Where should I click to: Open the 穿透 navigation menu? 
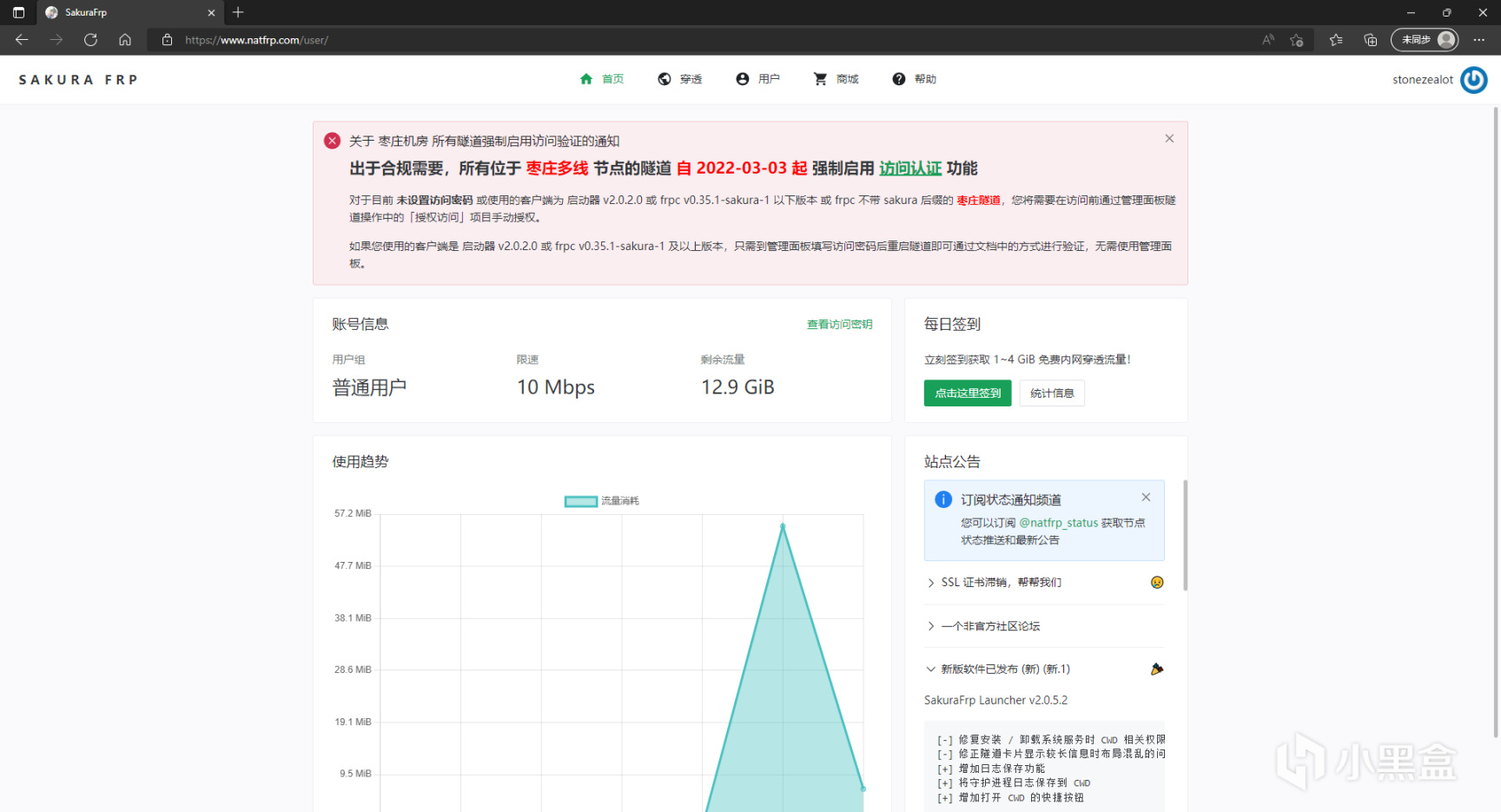(x=680, y=79)
